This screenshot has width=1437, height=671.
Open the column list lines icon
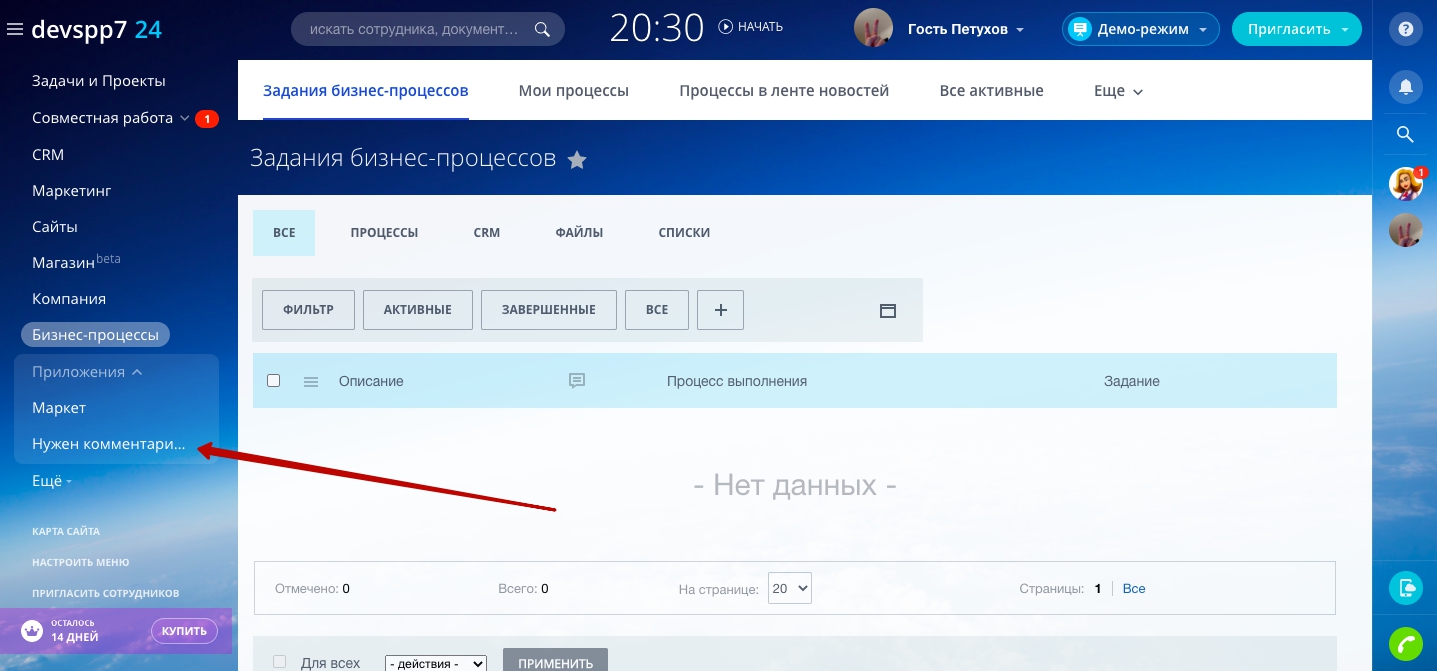[x=311, y=381]
